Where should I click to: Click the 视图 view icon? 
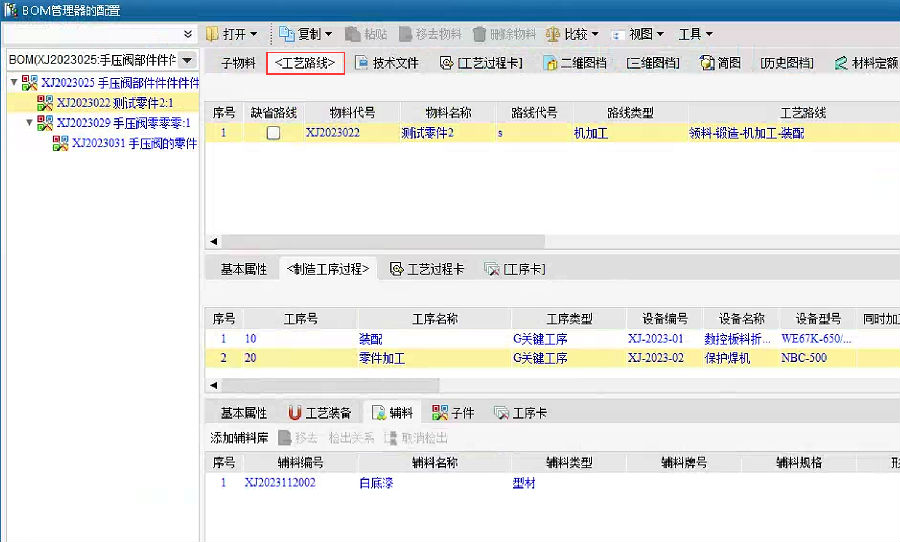pos(616,35)
